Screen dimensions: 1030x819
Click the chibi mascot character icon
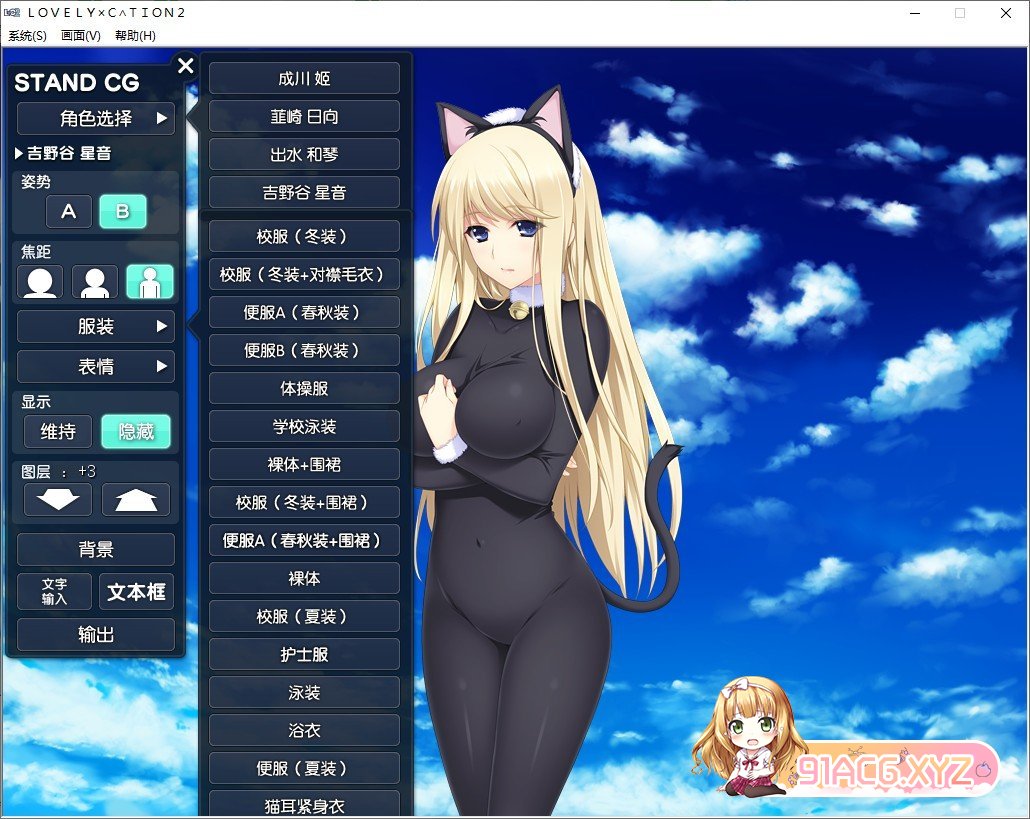(x=741, y=735)
